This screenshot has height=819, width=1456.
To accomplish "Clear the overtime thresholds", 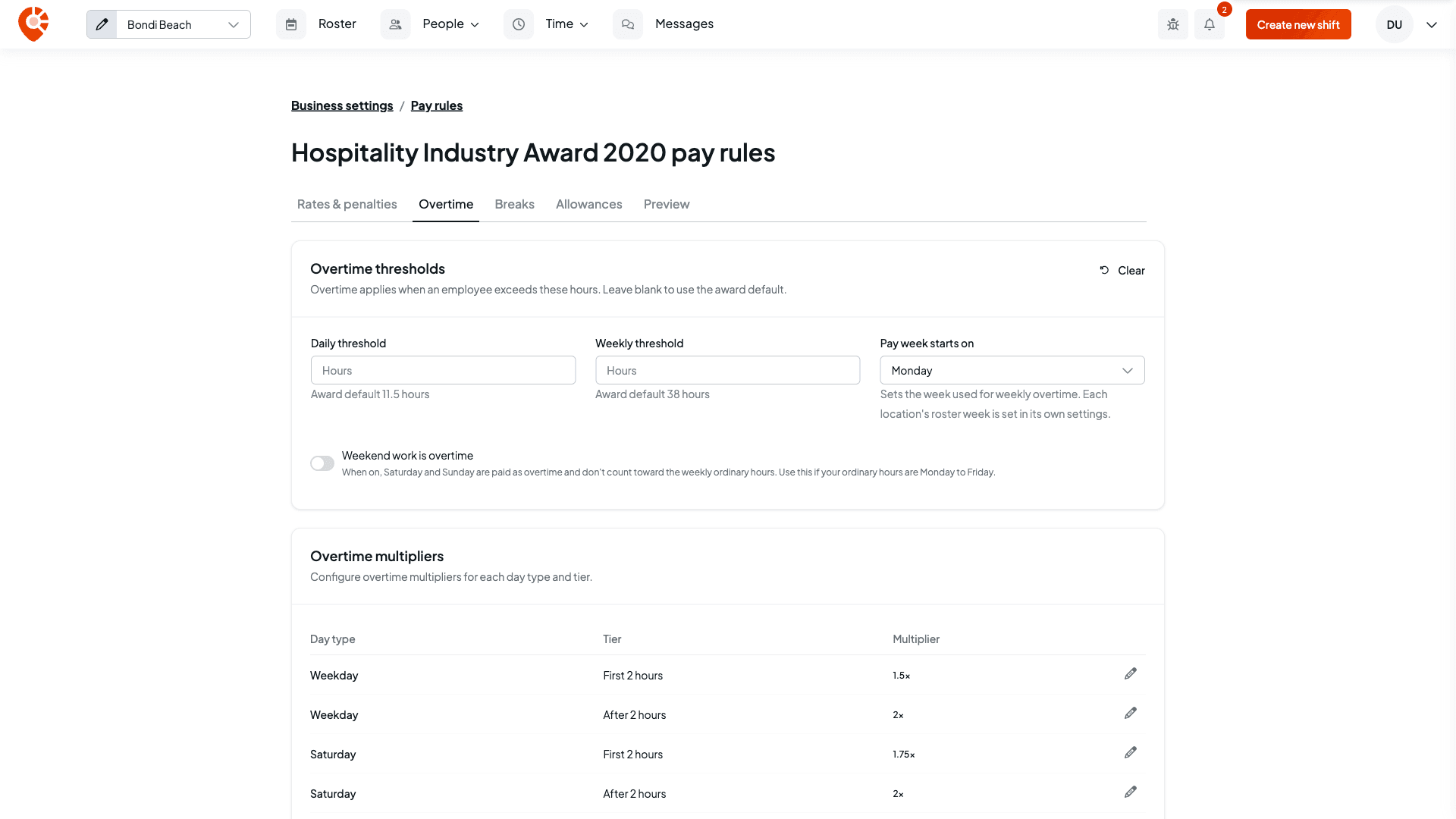I will [x=1122, y=271].
